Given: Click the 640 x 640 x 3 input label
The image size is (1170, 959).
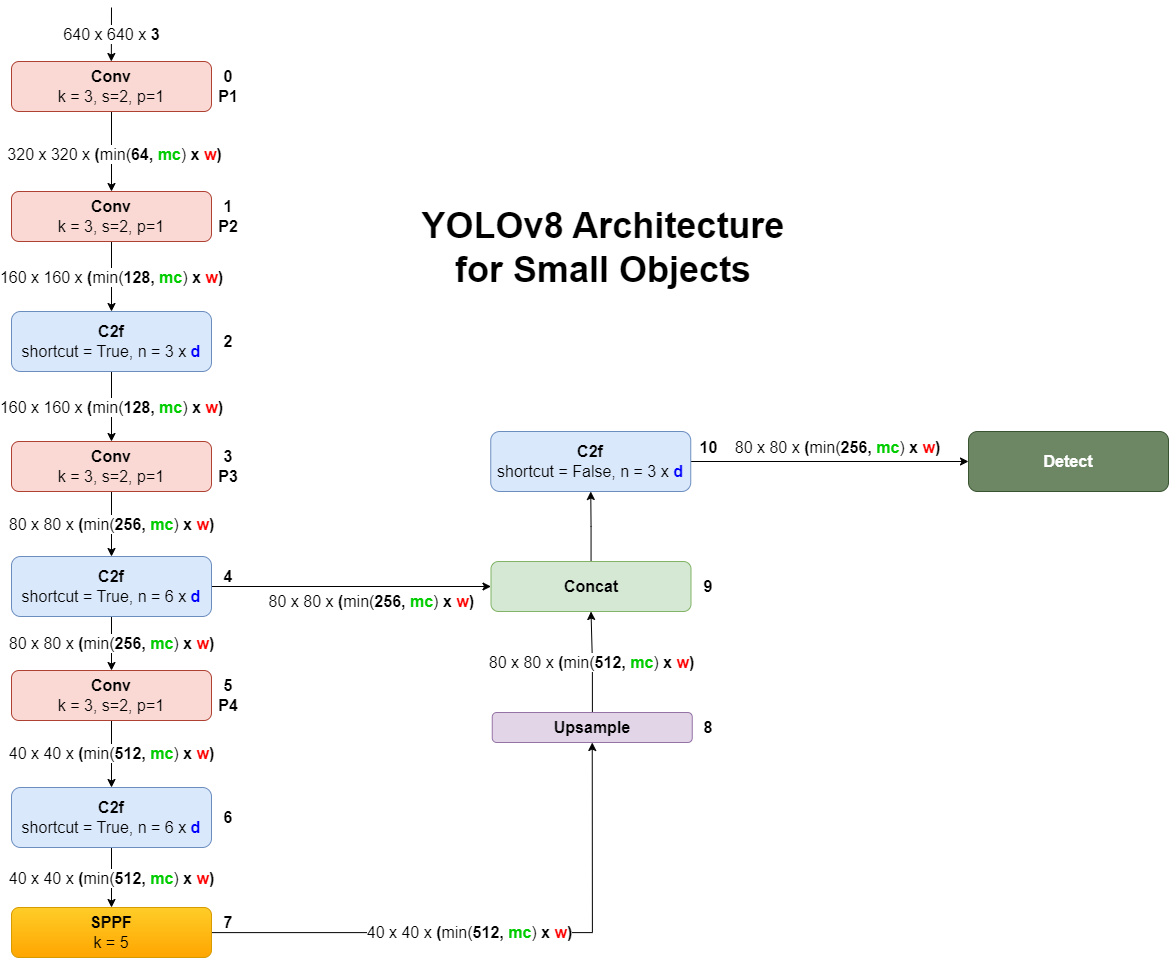Looking at the screenshot, I should (x=113, y=34).
